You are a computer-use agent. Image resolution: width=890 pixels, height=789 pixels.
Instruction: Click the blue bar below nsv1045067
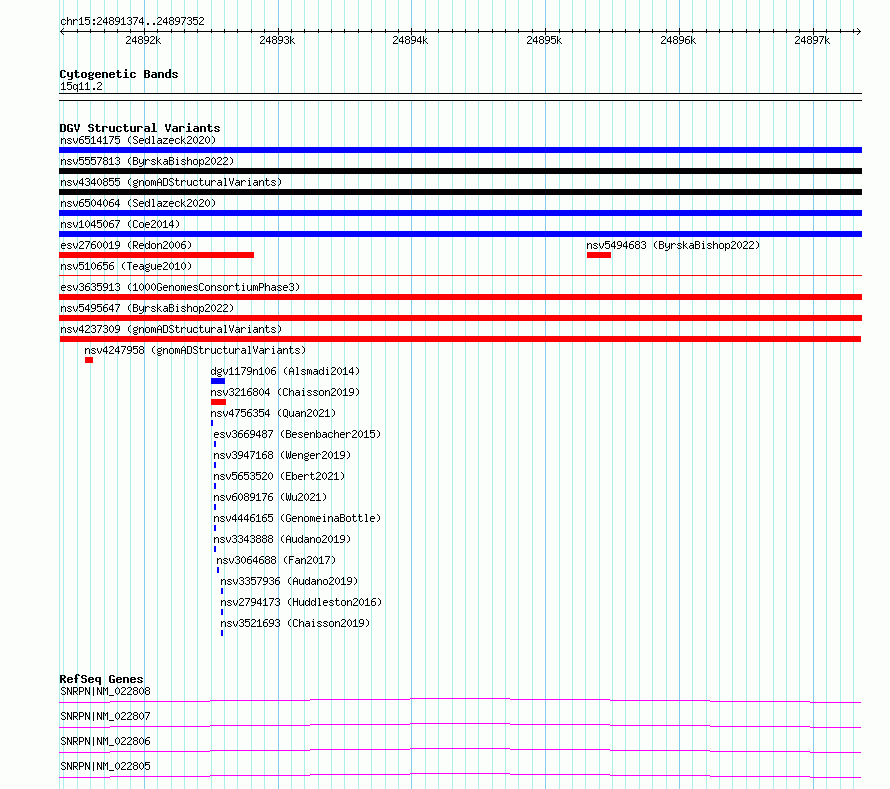click(460, 234)
